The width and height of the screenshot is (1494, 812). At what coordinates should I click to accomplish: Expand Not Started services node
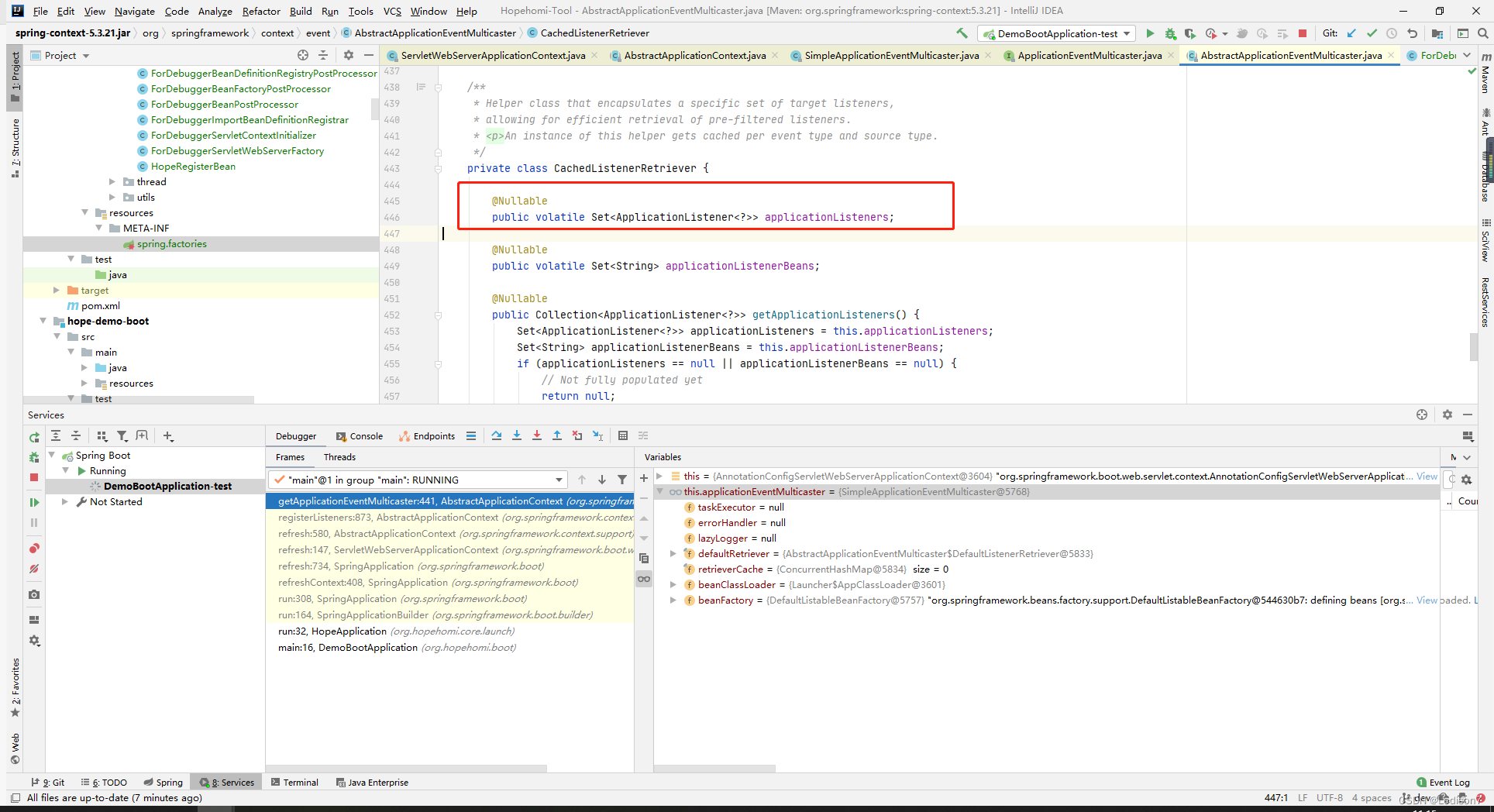point(66,501)
